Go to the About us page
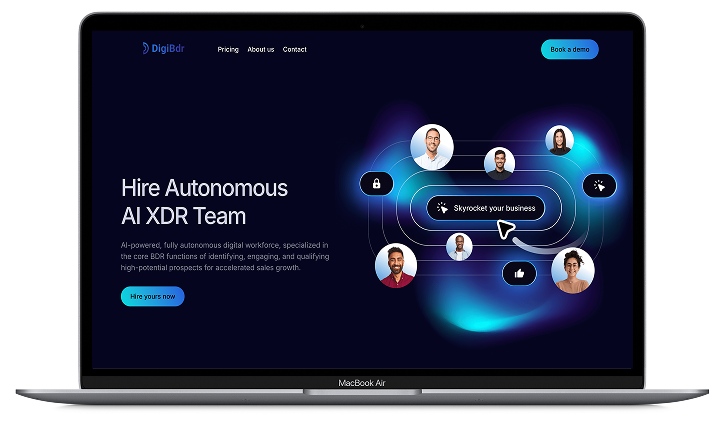 pos(261,50)
